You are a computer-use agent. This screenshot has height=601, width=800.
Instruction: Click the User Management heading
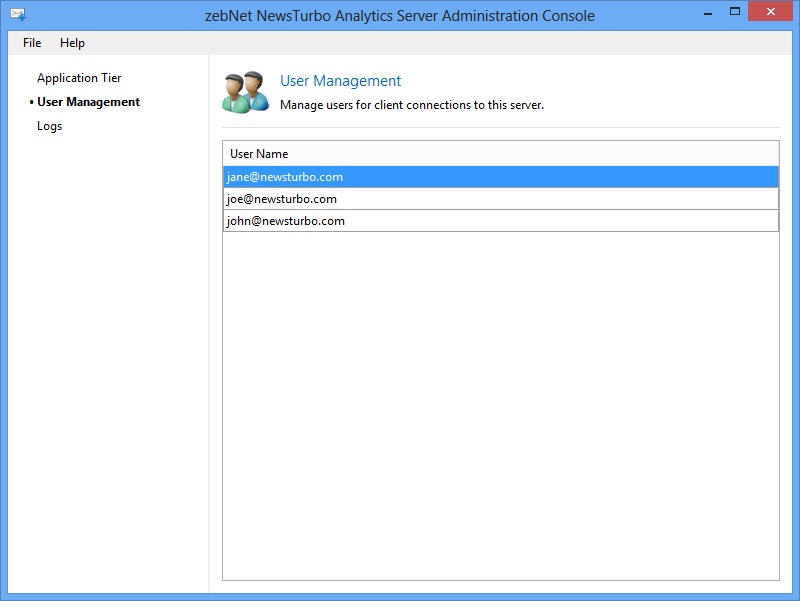pyautogui.click(x=340, y=81)
